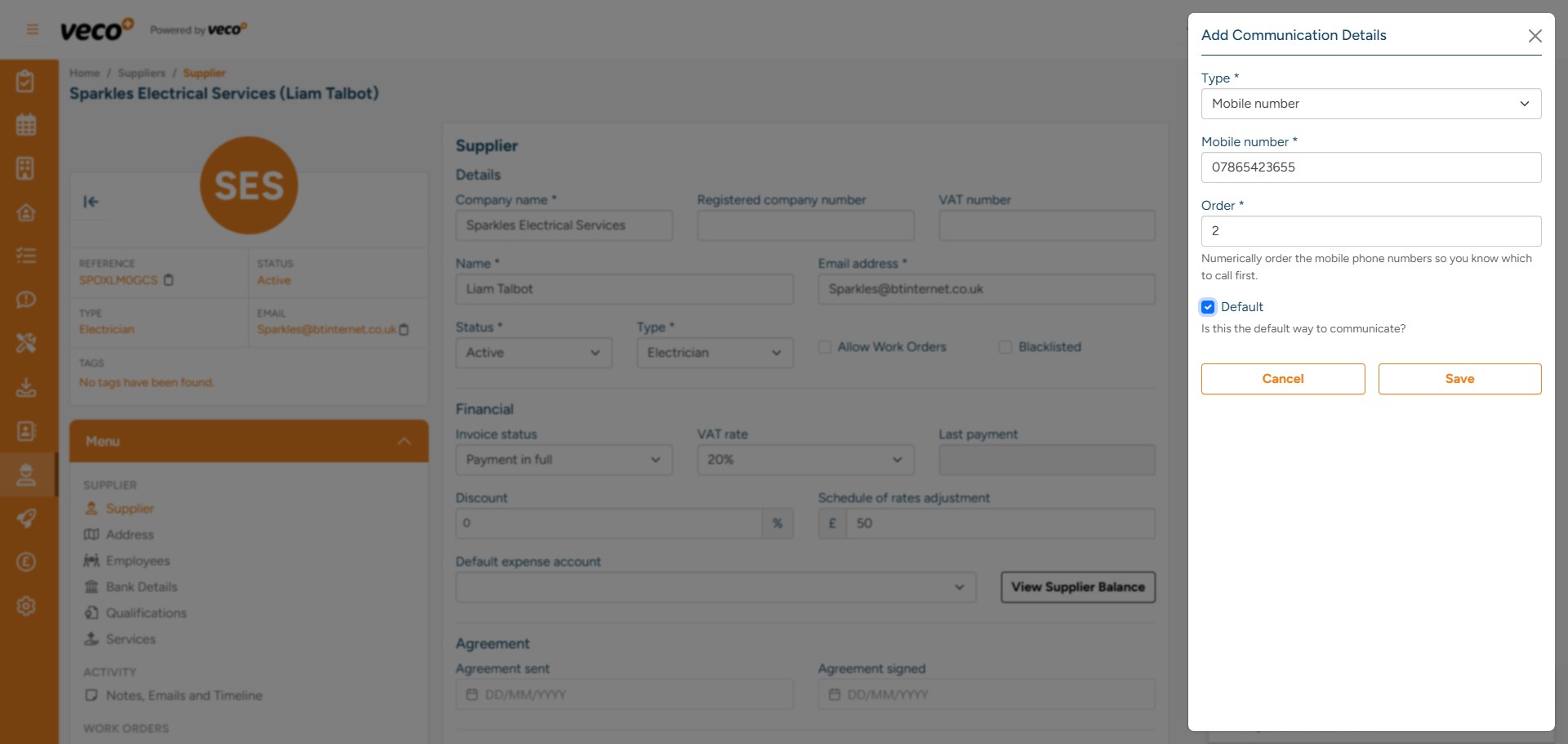Click View Supplier Balance button

tap(1078, 587)
